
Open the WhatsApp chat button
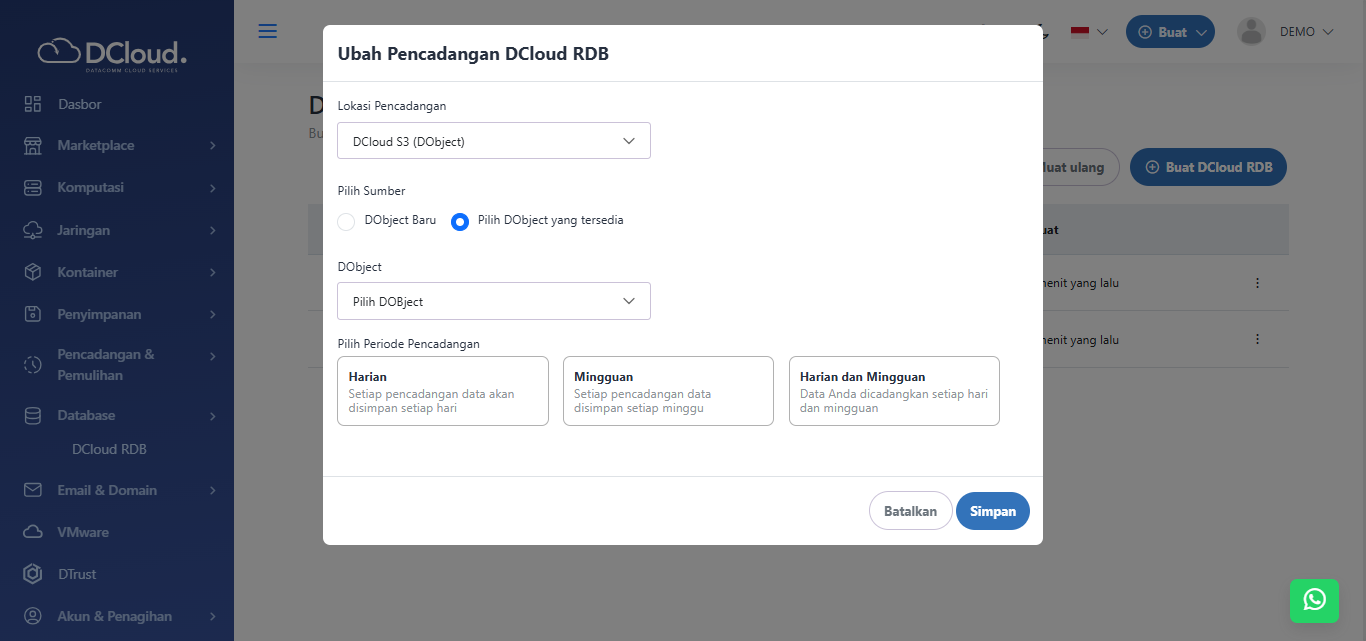[x=1314, y=599]
